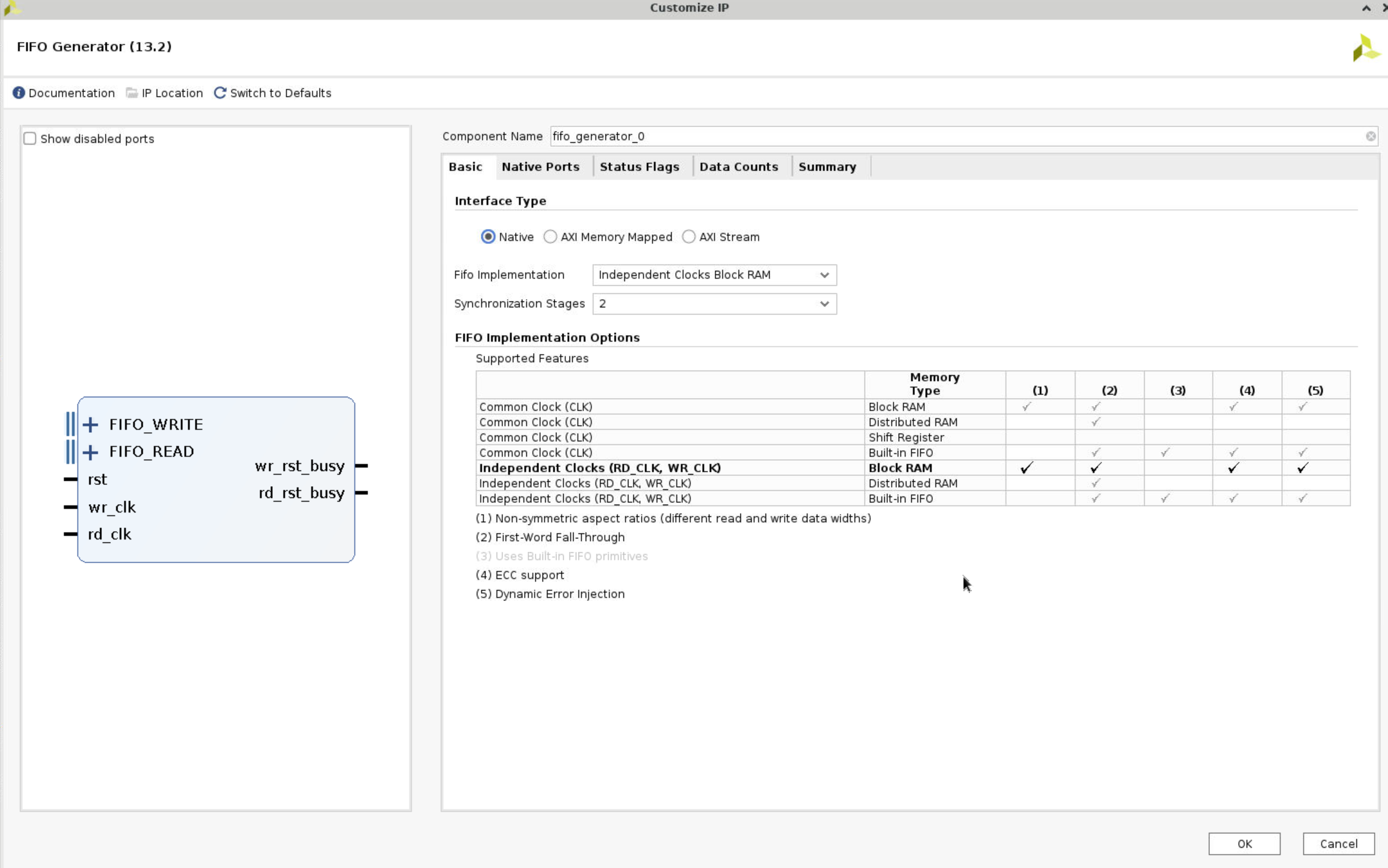Toggle the Show disabled ports checkbox

[x=30, y=138]
